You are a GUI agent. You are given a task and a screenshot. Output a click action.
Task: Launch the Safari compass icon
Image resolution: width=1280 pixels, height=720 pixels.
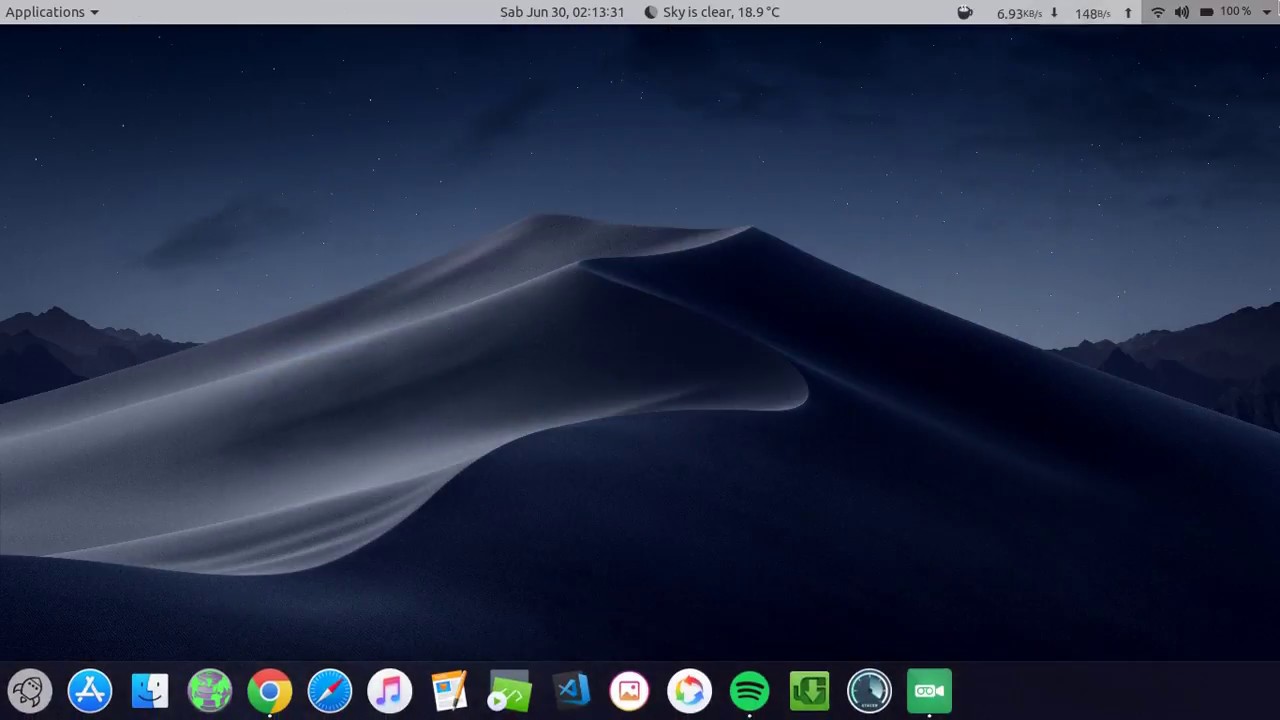(330, 691)
